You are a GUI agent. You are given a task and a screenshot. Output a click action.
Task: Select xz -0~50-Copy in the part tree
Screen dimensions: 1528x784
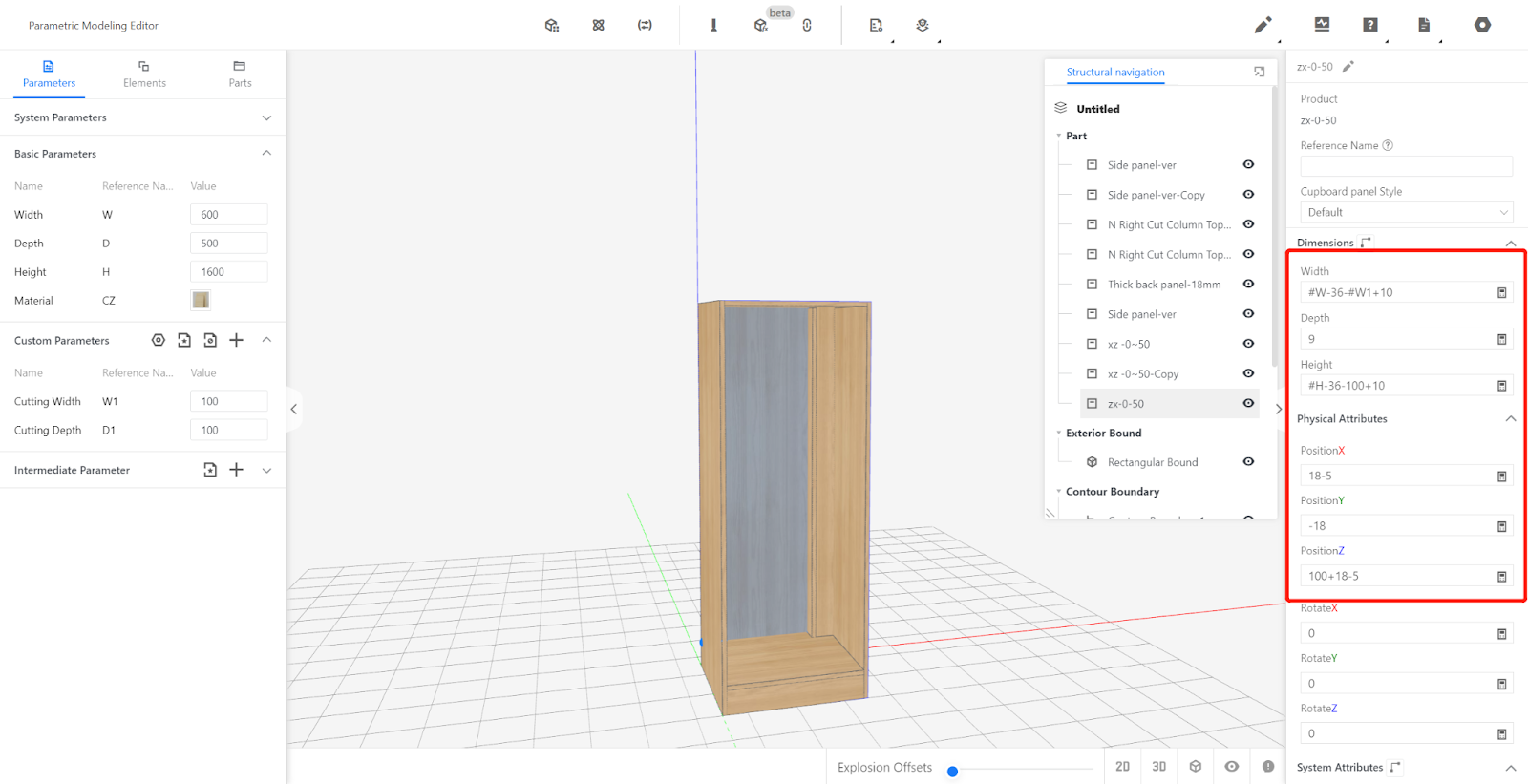1142,374
